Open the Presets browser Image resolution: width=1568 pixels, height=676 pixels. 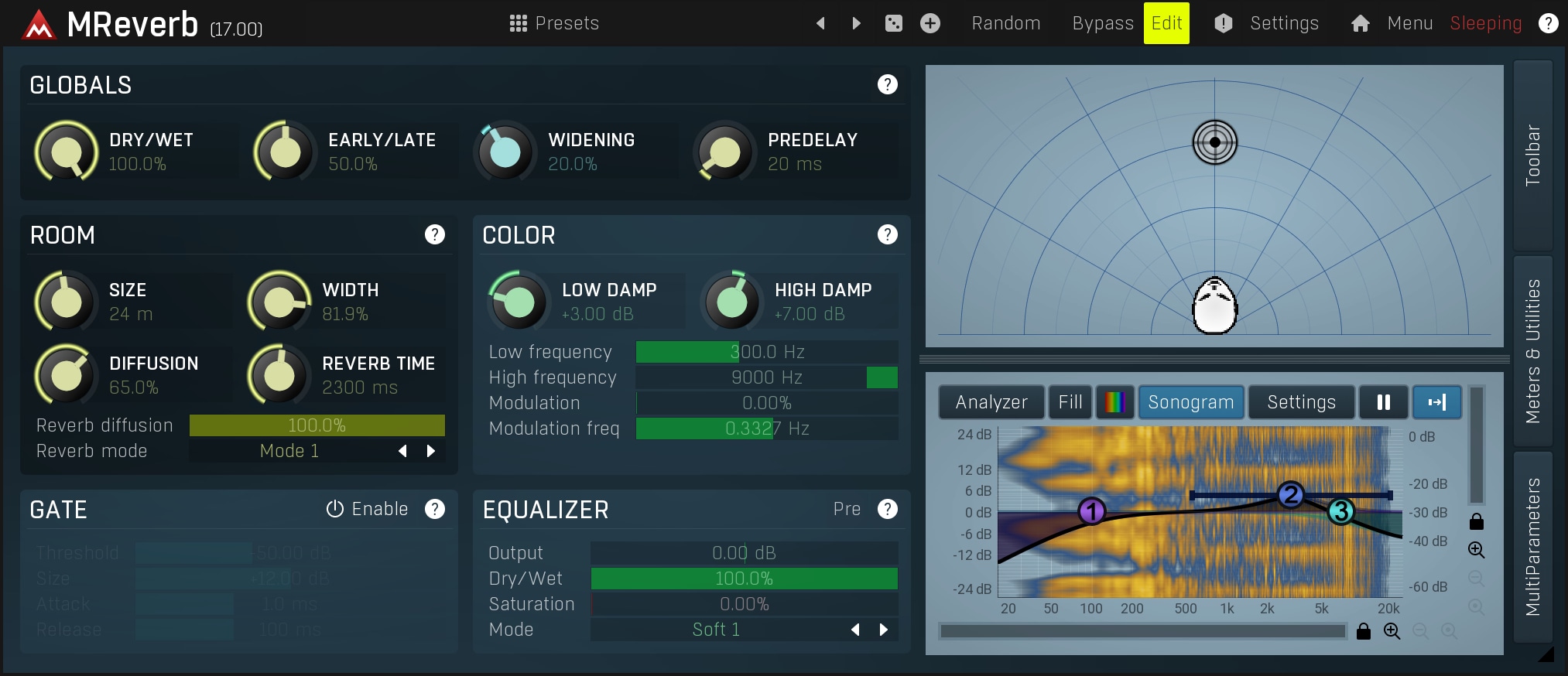[554, 23]
